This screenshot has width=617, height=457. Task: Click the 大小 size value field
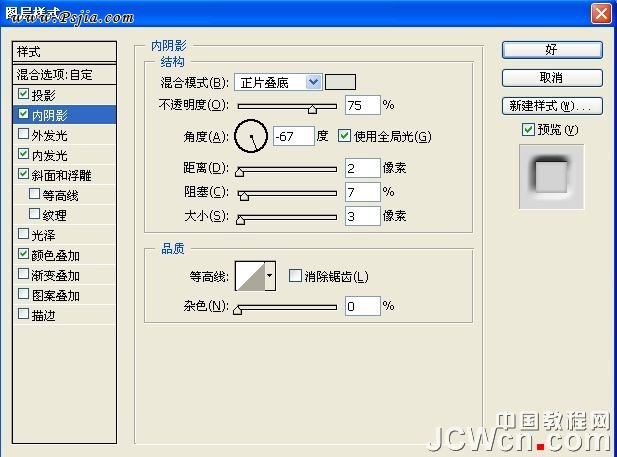[x=362, y=216]
